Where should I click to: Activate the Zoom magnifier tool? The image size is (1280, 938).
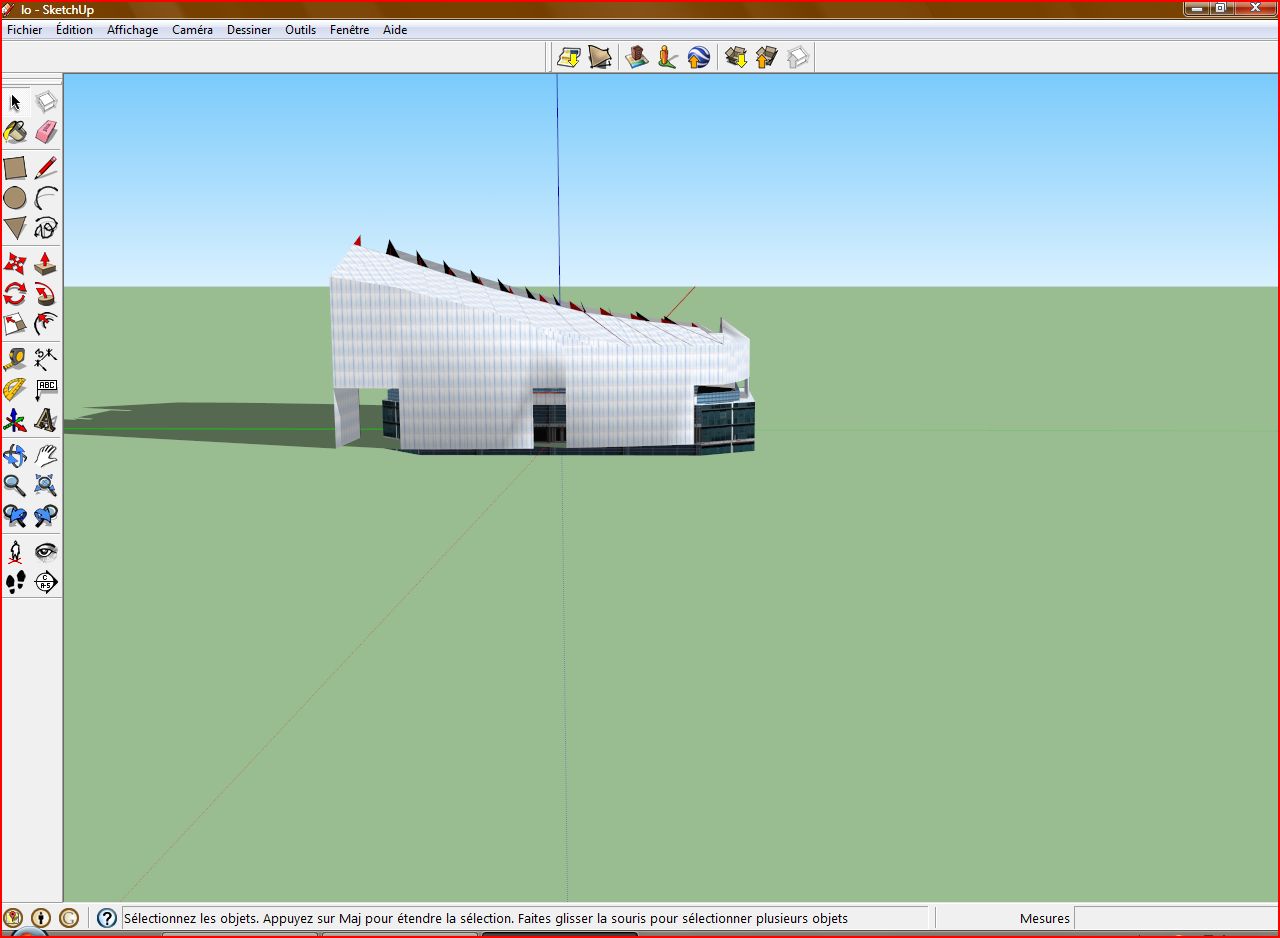click(15, 486)
